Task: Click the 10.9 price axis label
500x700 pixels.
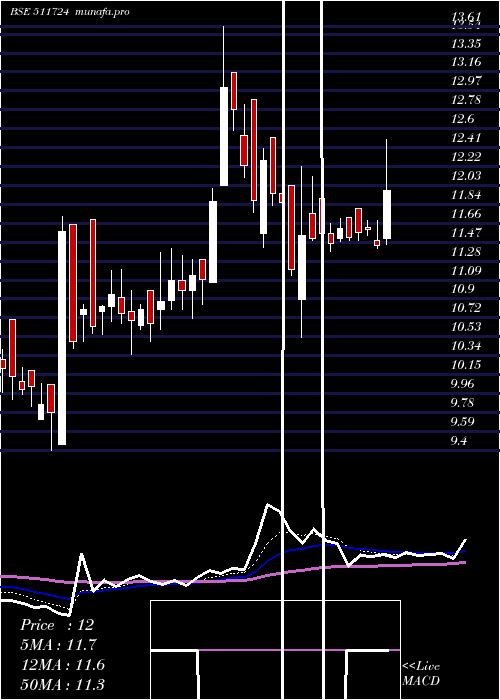Action: [463, 289]
